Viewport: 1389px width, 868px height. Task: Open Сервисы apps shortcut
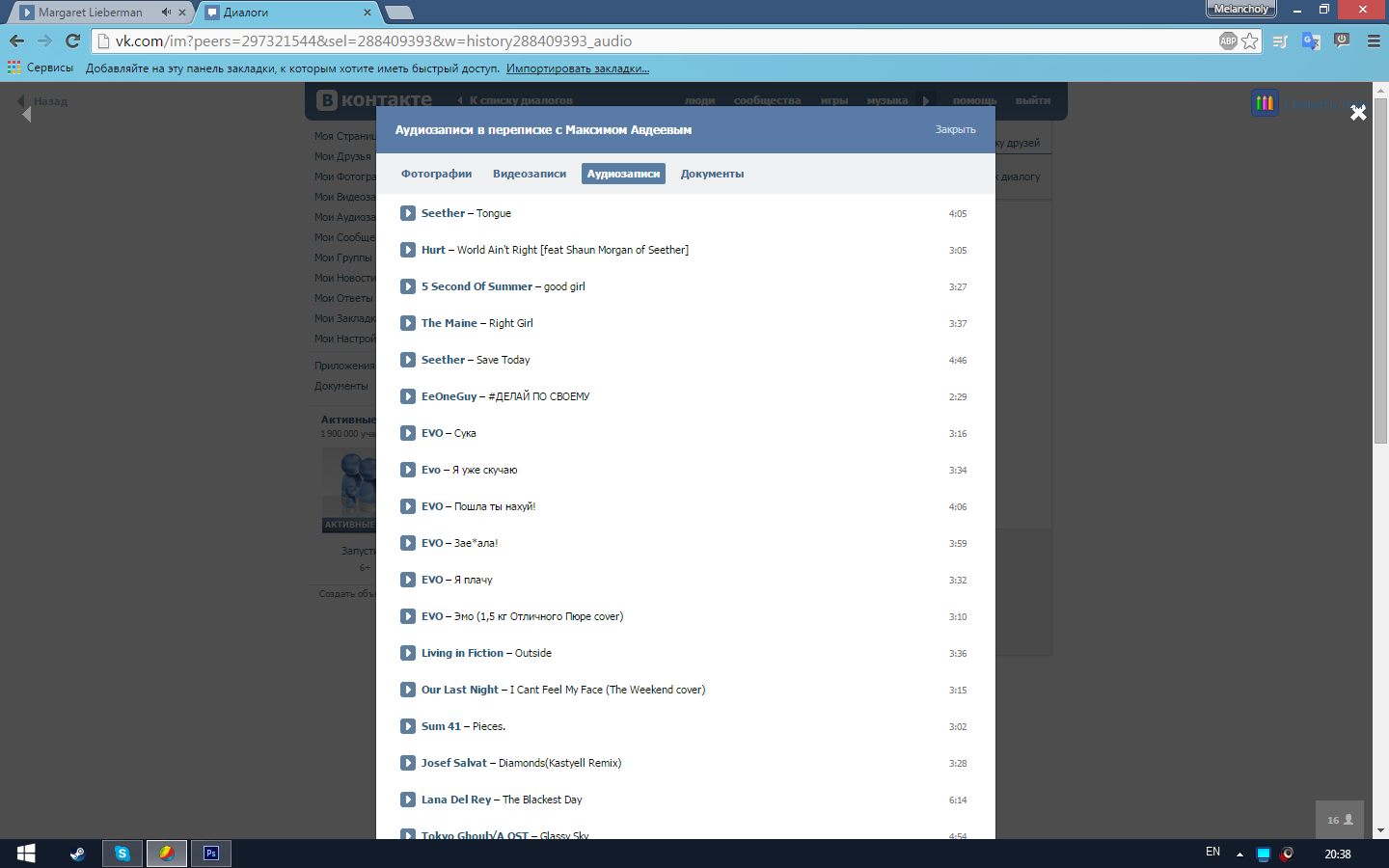point(40,68)
